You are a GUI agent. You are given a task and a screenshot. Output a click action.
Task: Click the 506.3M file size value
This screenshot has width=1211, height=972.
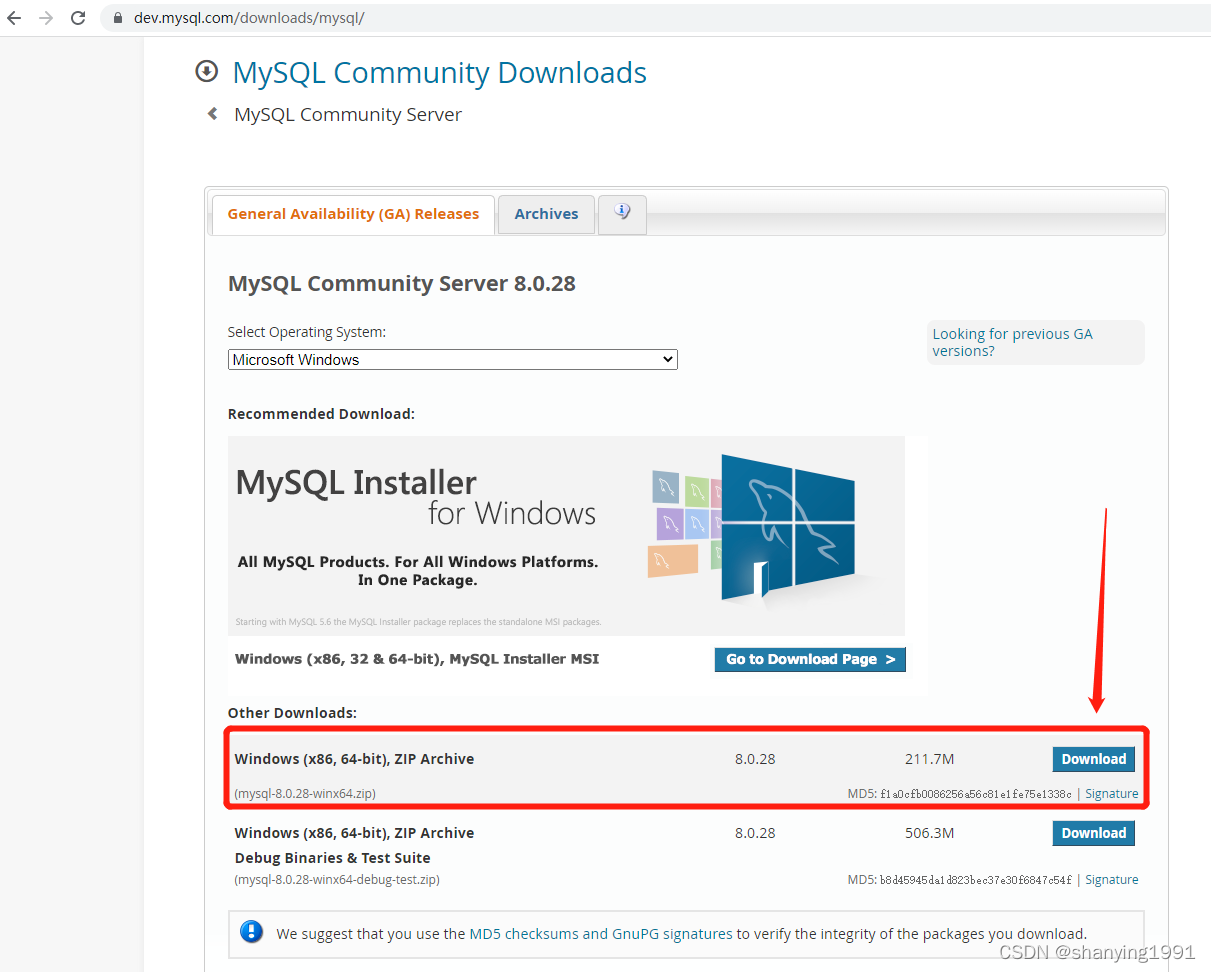click(x=930, y=833)
